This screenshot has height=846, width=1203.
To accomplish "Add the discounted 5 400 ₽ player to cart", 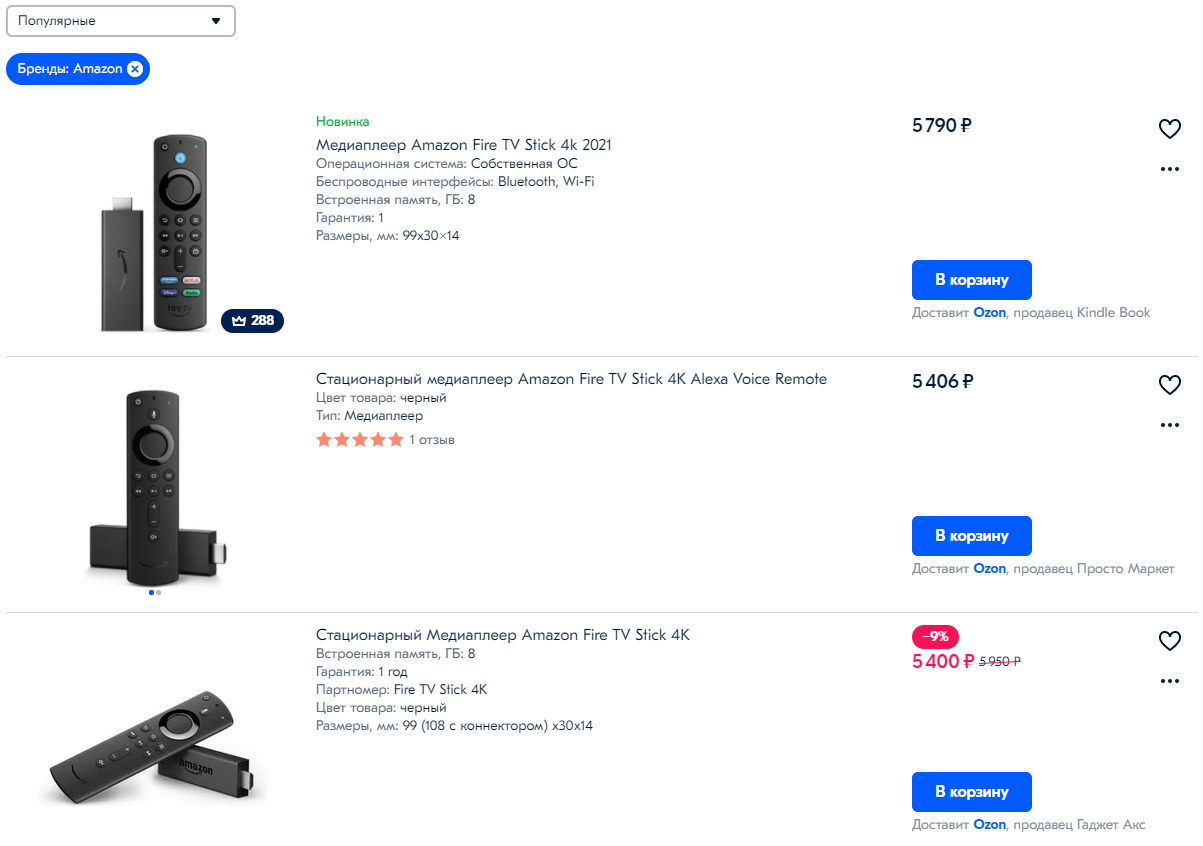I will (971, 792).
